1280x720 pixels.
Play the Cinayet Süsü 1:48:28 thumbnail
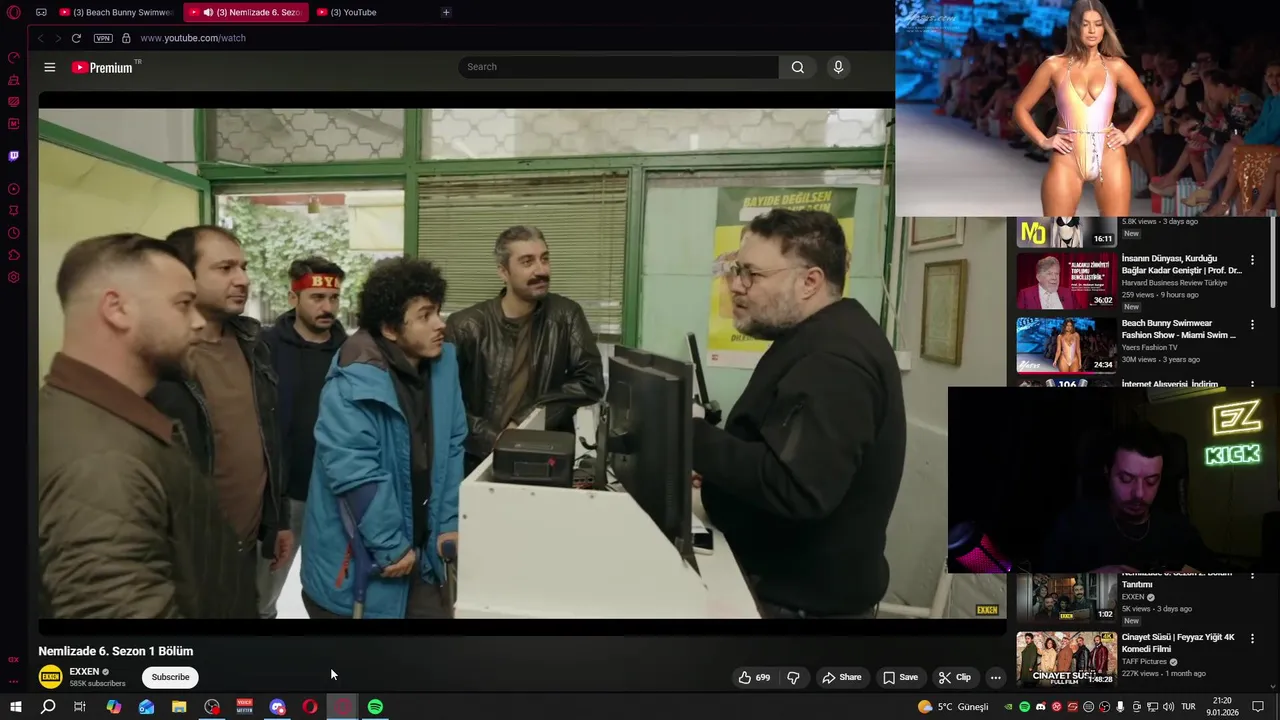(1066, 658)
